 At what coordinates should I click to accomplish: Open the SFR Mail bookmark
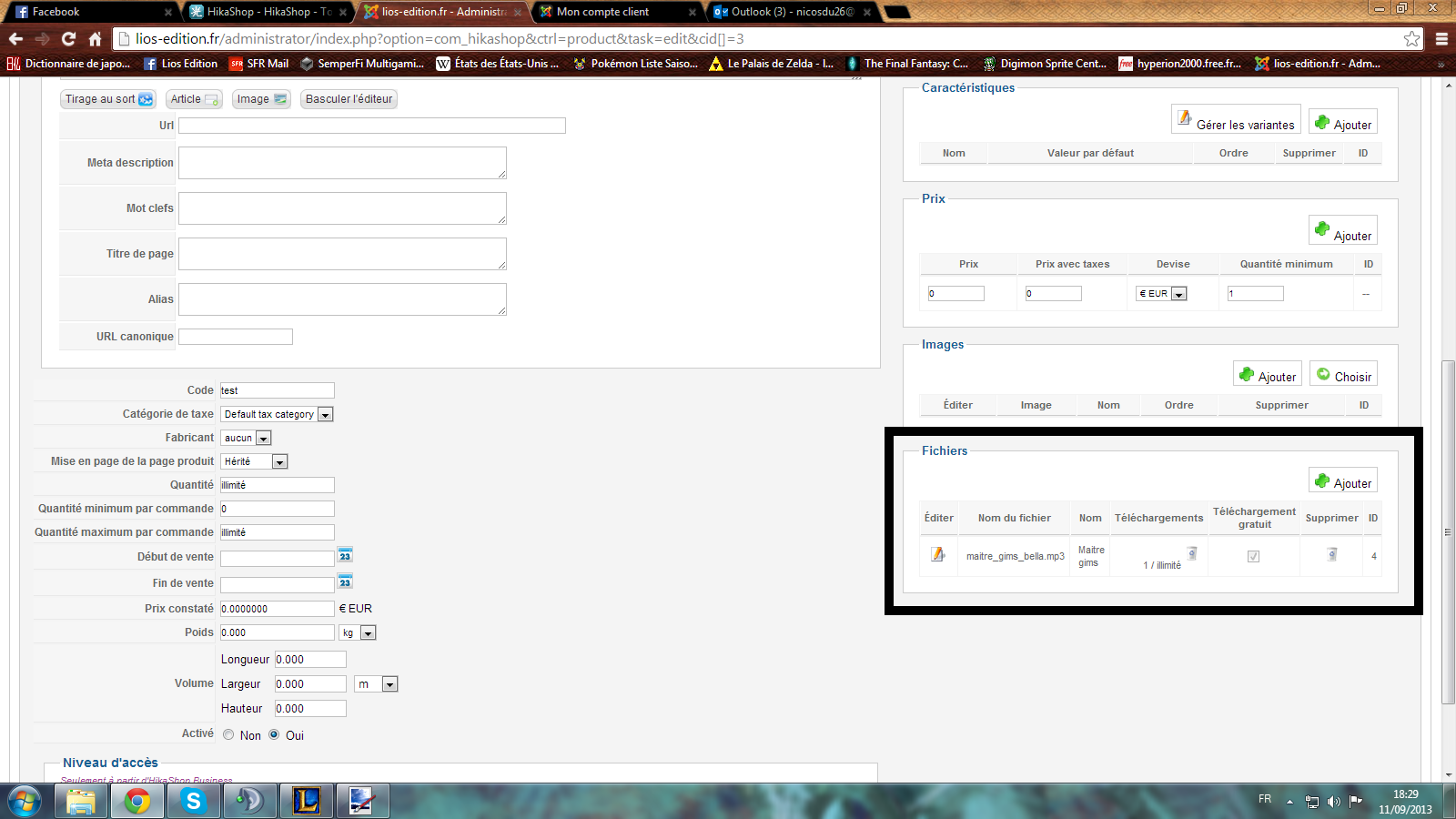(259, 64)
